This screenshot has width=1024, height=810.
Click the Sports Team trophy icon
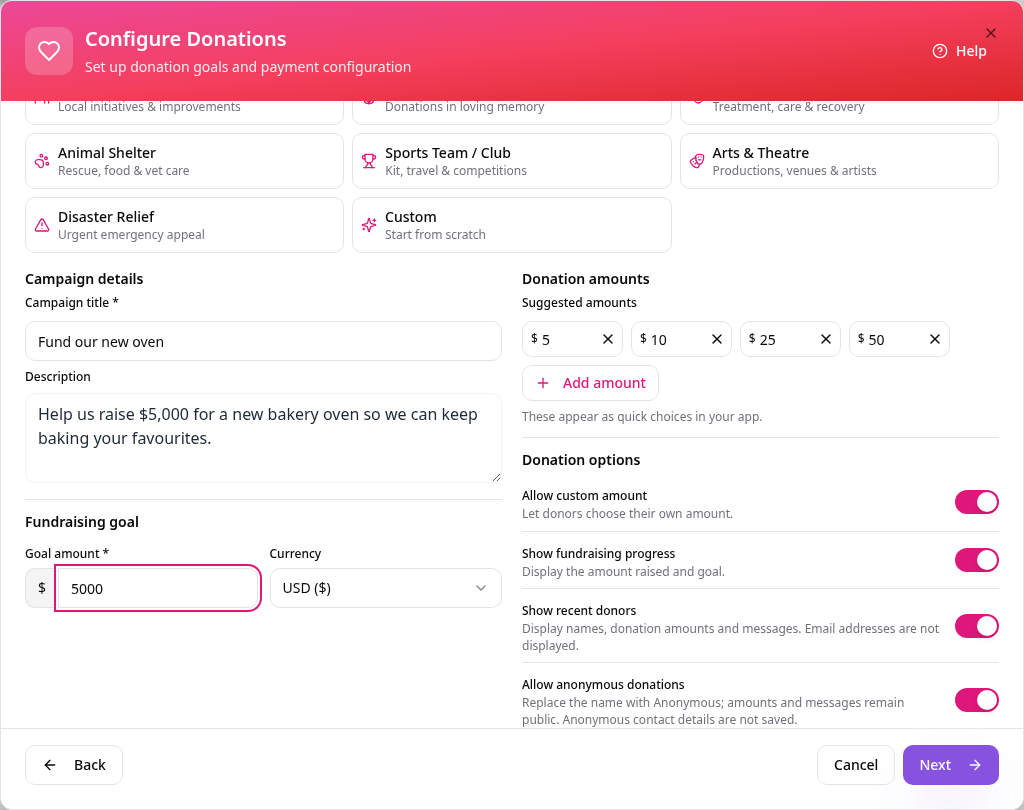click(x=369, y=161)
